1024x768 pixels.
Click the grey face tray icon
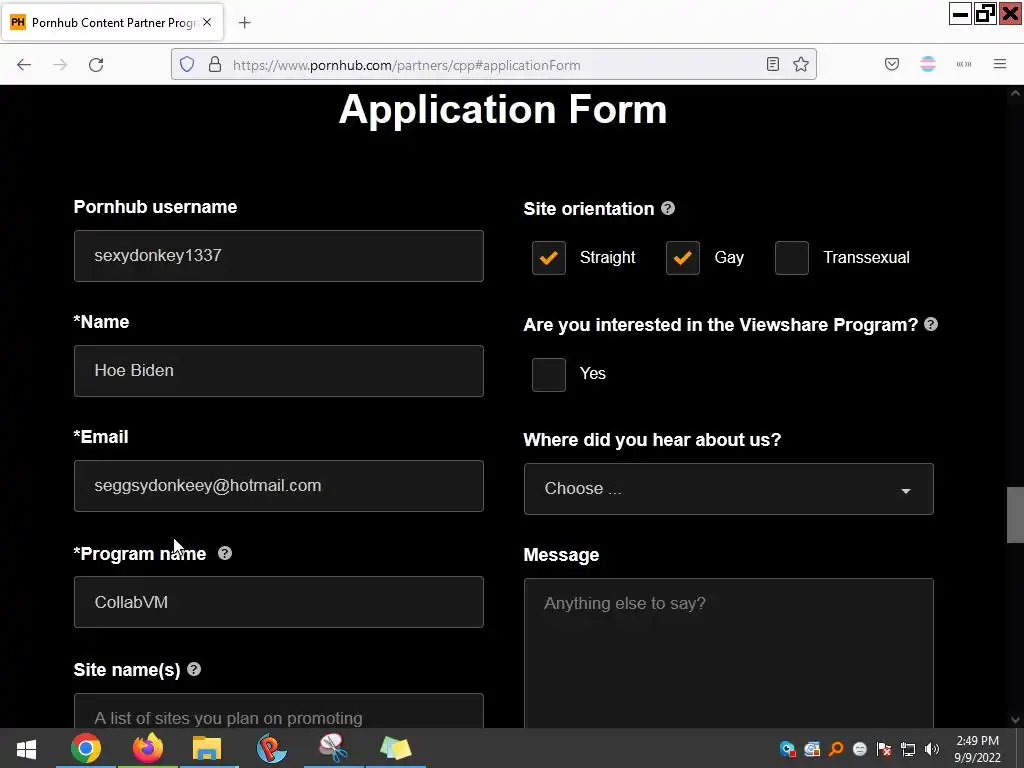(x=860, y=749)
